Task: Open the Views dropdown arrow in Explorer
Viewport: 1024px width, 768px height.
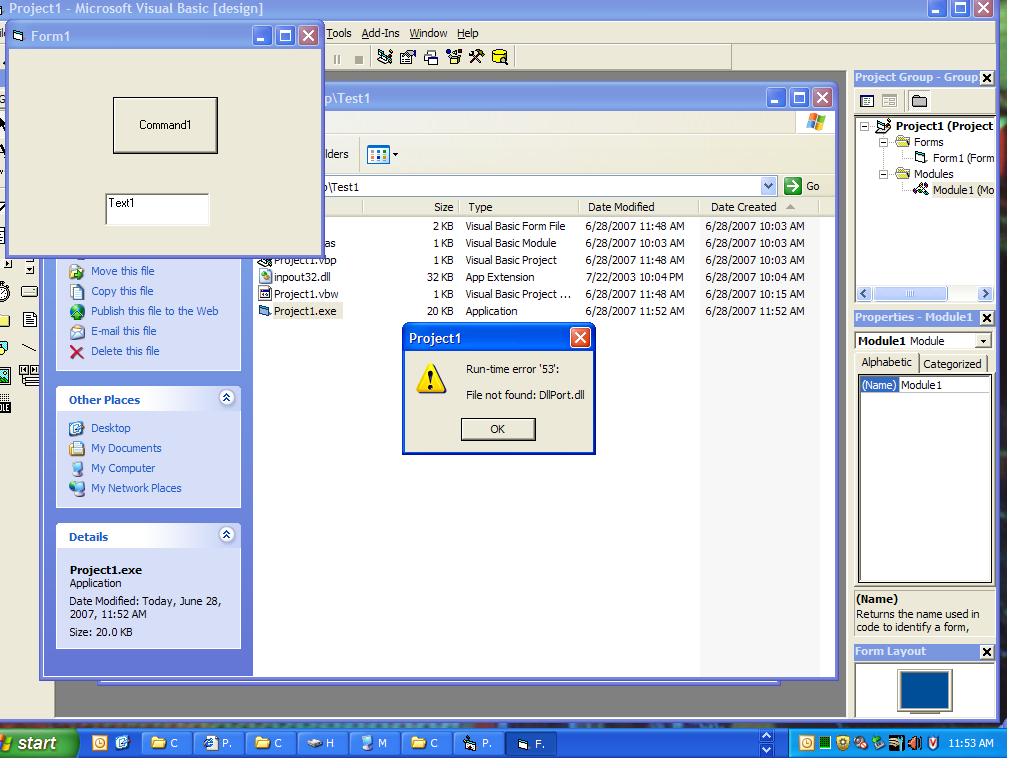Action: [x=395, y=155]
